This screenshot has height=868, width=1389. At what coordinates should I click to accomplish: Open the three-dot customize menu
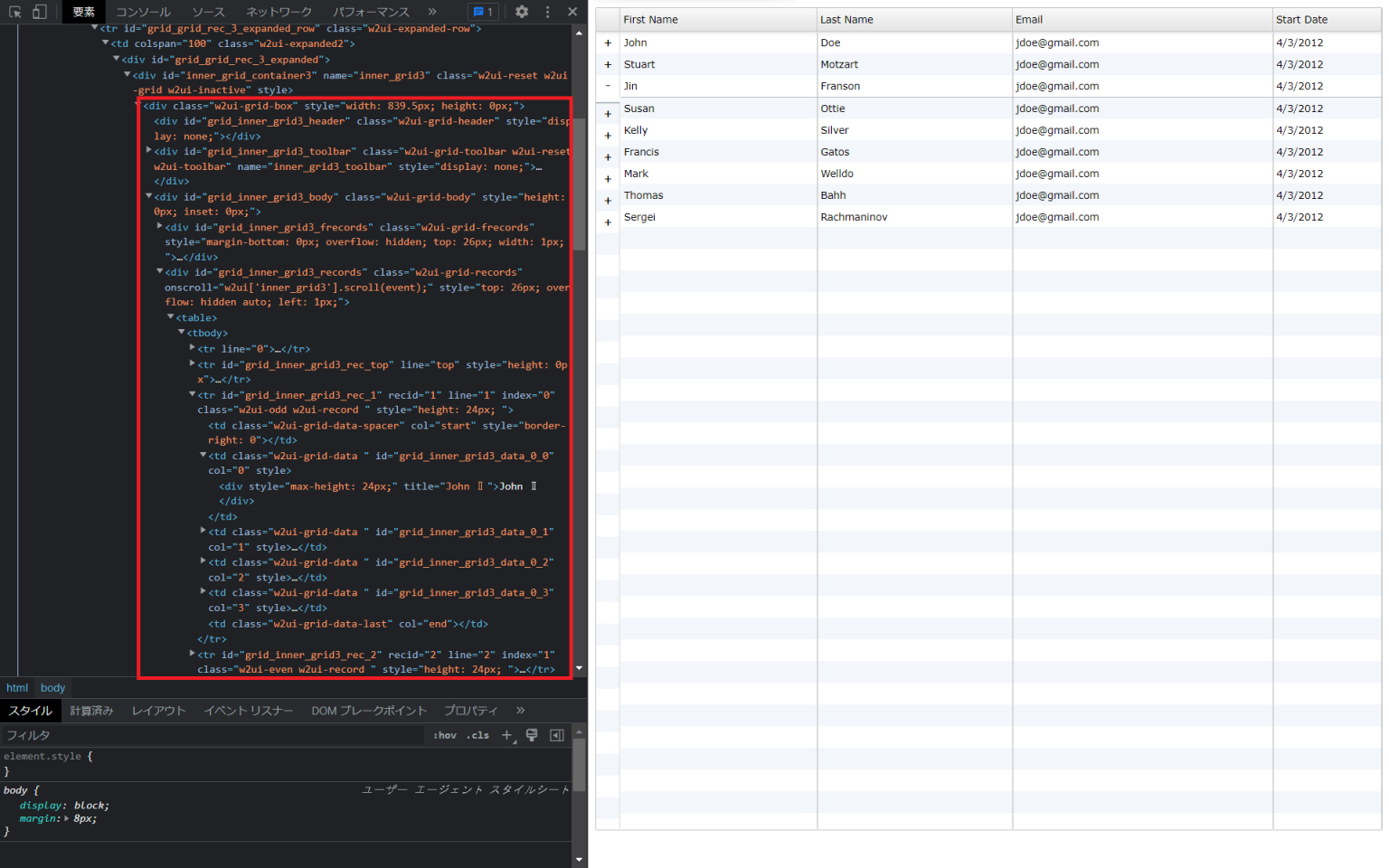[546, 12]
